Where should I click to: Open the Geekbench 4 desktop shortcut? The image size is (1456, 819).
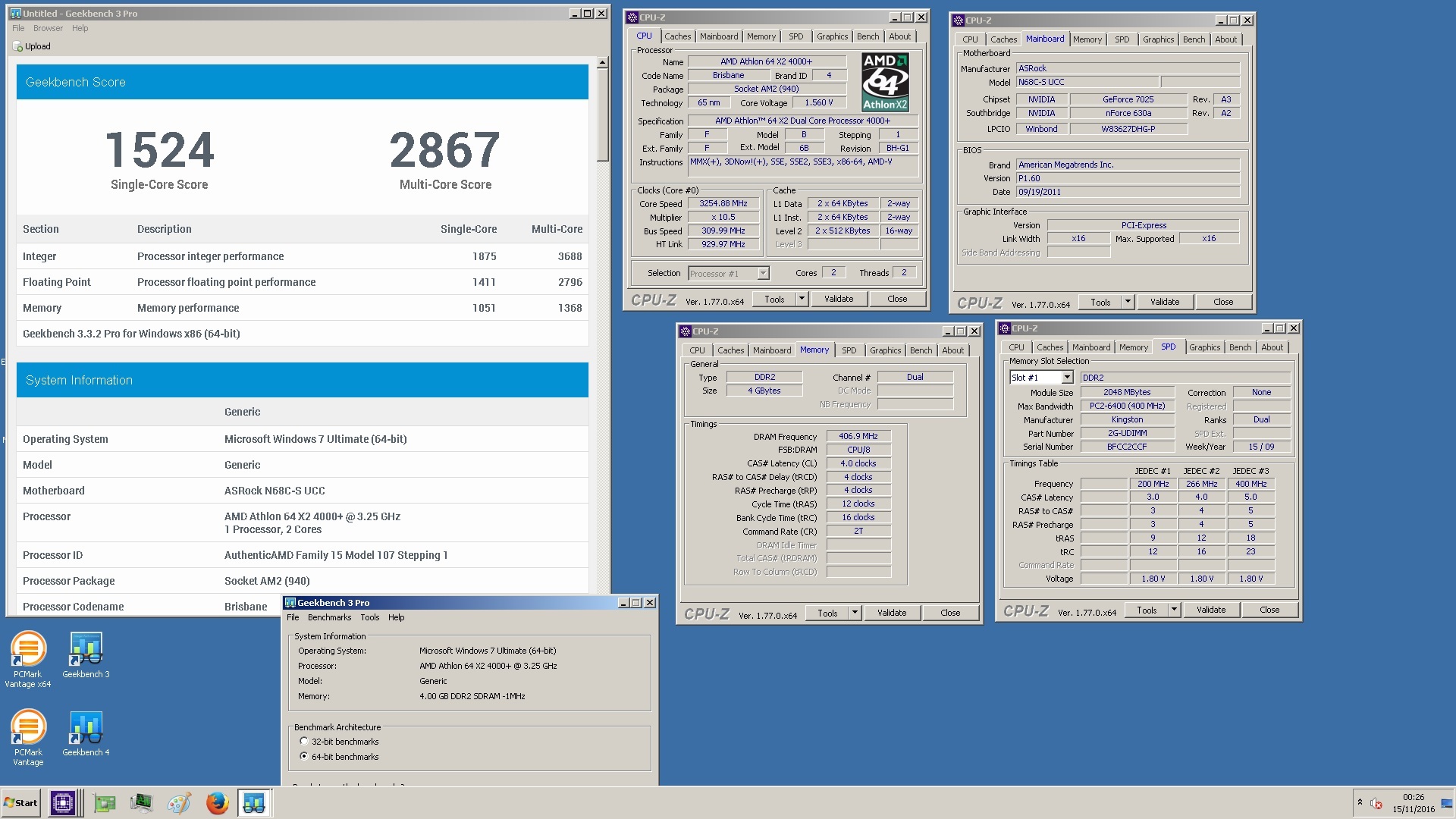click(x=86, y=733)
